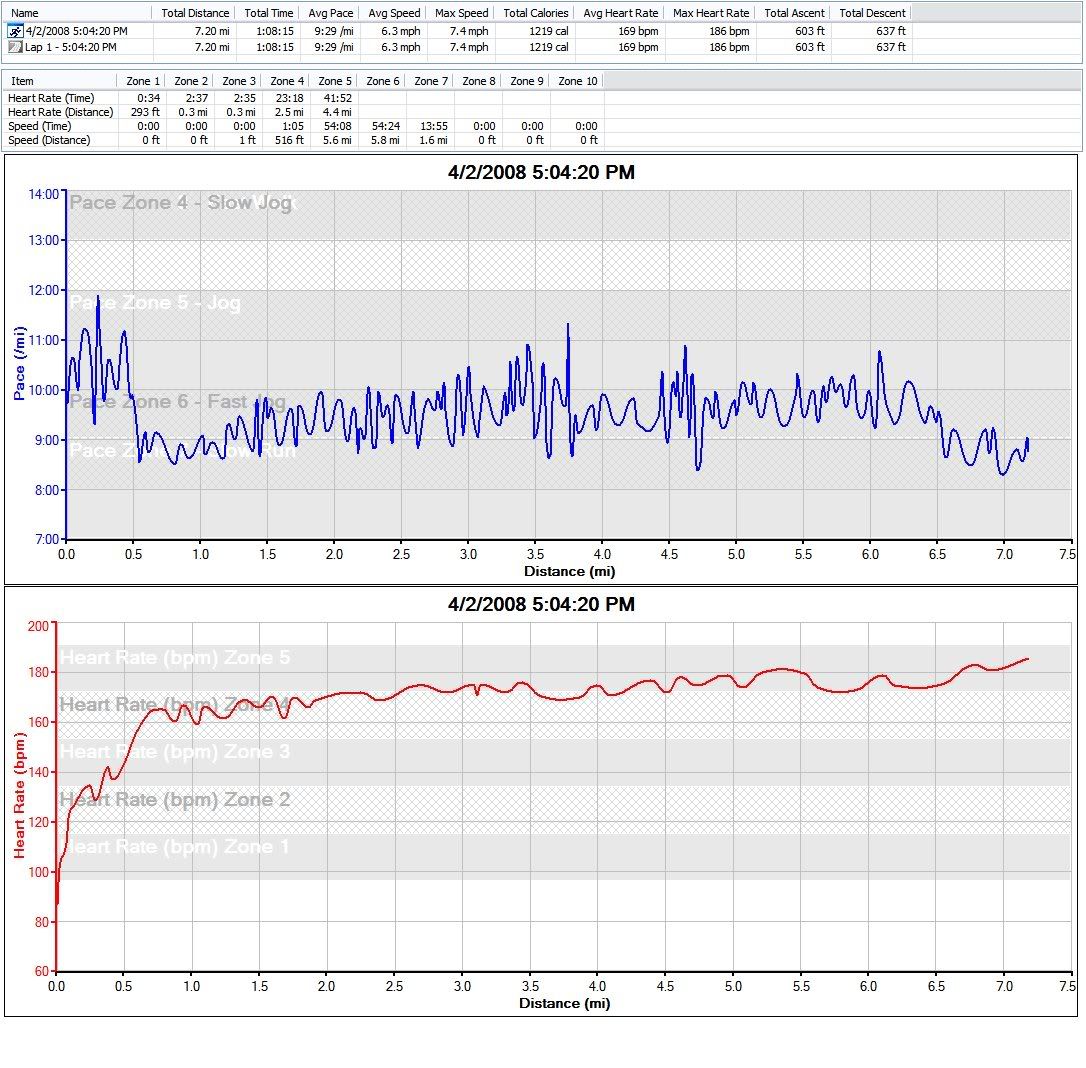
Task: Click the Heart Rate Zone 5 band label
Action: click(x=175, y=658)
